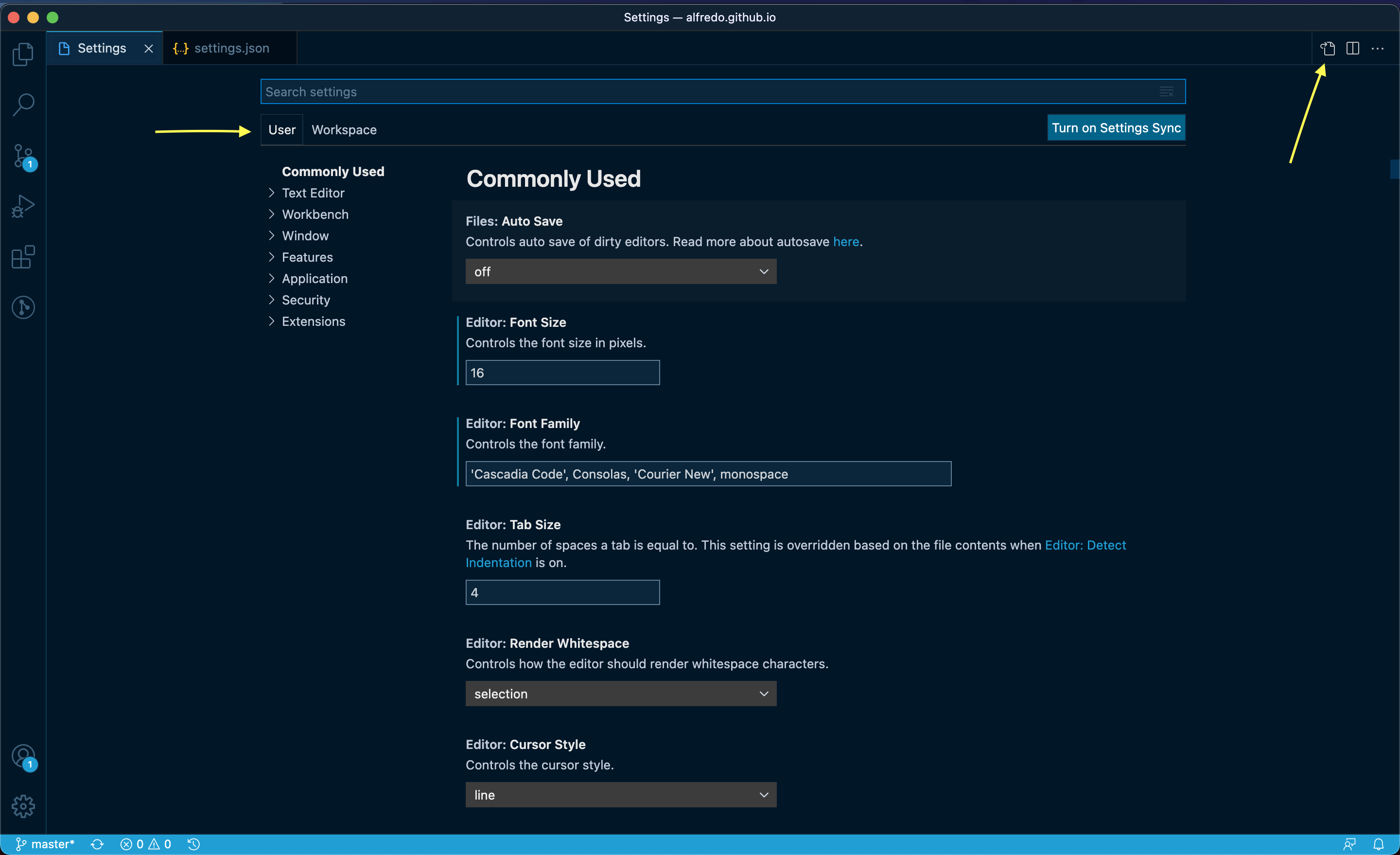The image size is (1400, 855).
Task: Open the Explorer view in activity bar
Action: [x=23, y=54]
